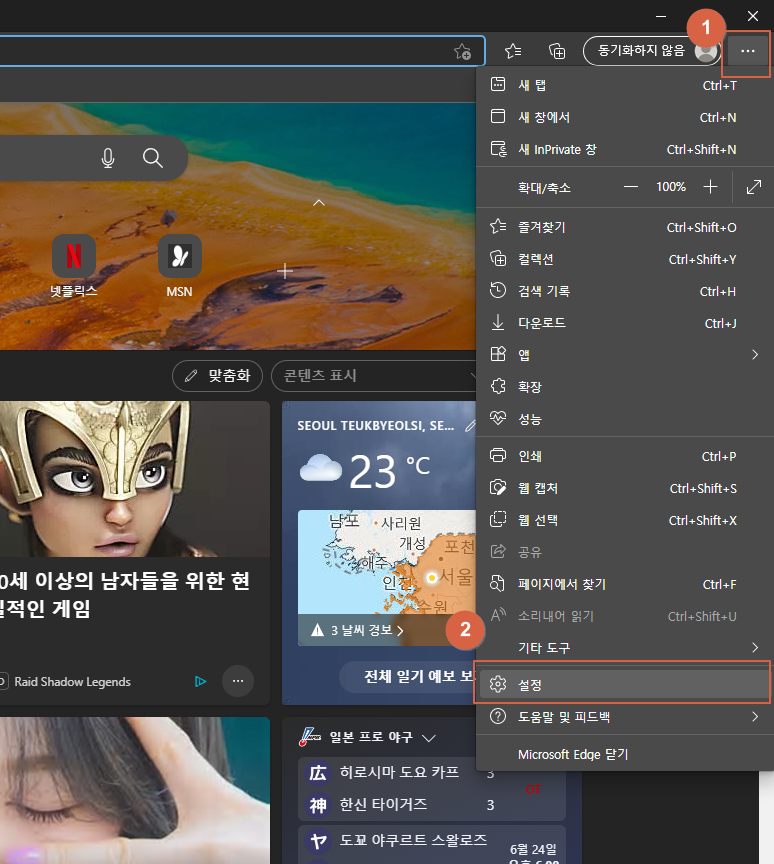Open 검색 기록 history entry
This screenshot has height=864, width=774.
(624, 291)
